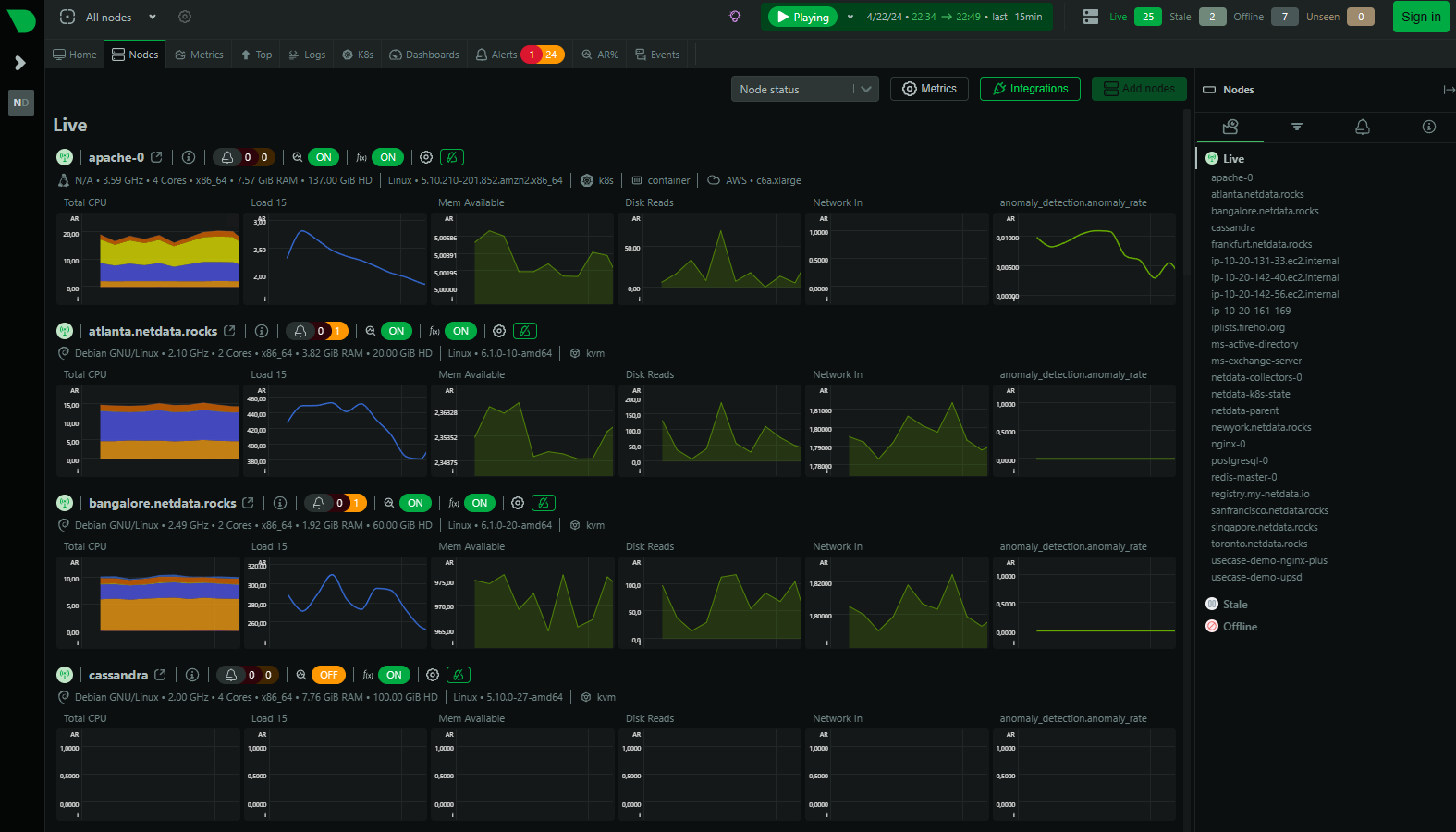
Task: Open apache-0 external link icon
Action: (x=157, y=157)
